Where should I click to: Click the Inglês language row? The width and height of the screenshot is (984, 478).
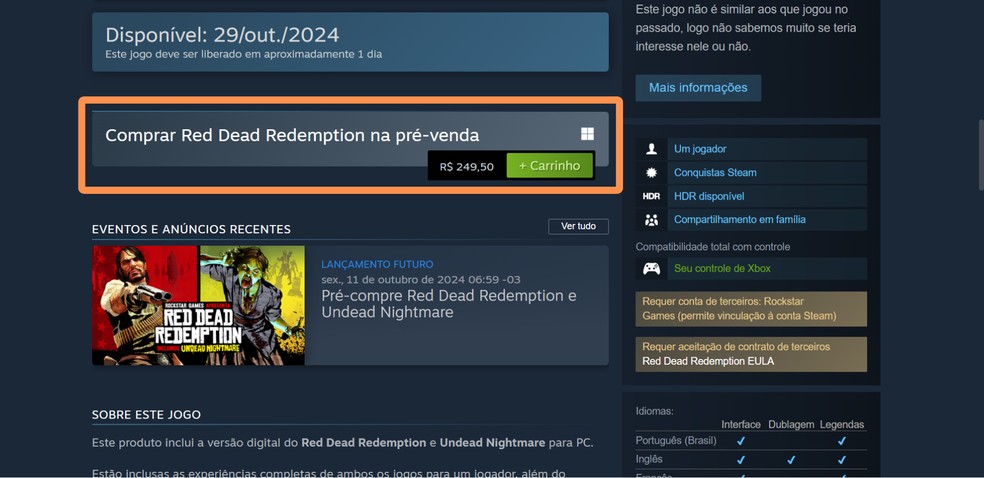(x=751, y=460)
